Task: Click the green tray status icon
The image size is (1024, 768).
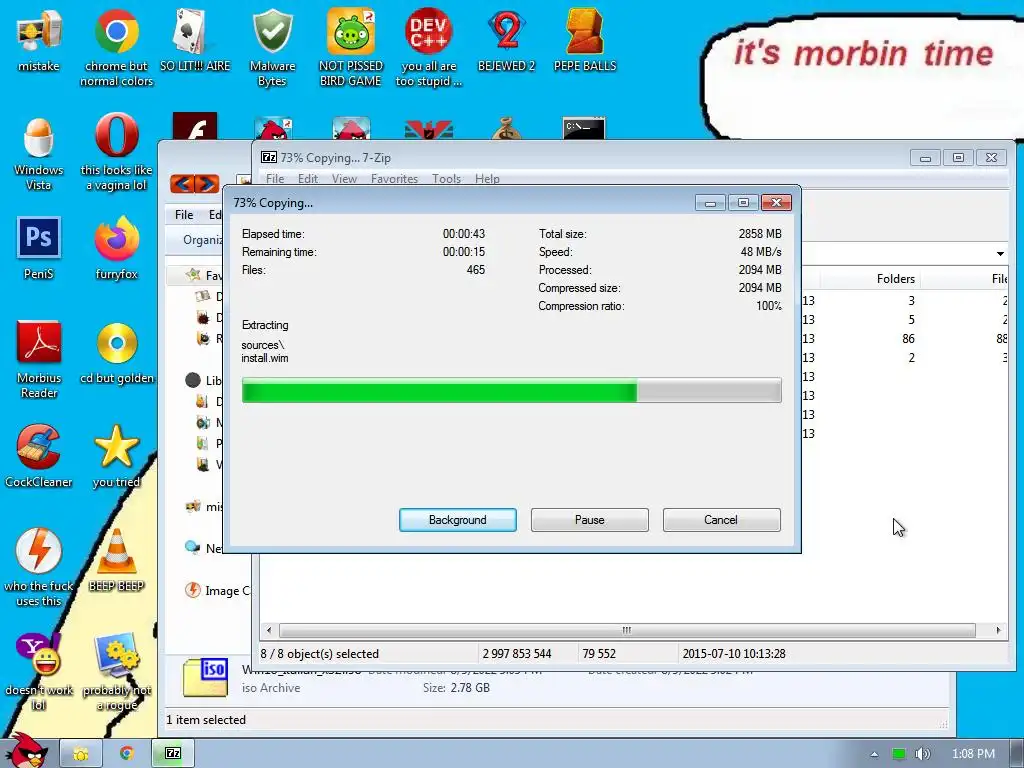Action: 899,754
